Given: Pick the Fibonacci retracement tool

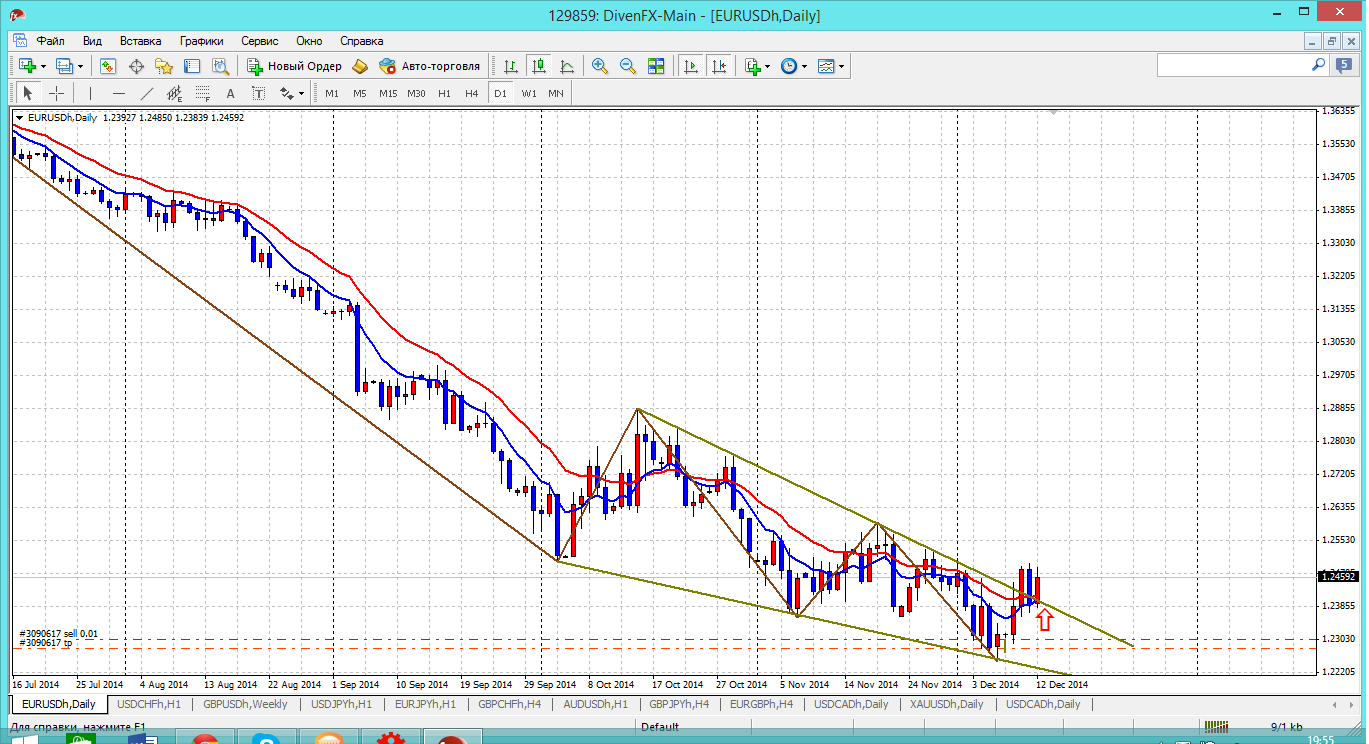Looking at the screenshot, I should (x=203, y=93).
